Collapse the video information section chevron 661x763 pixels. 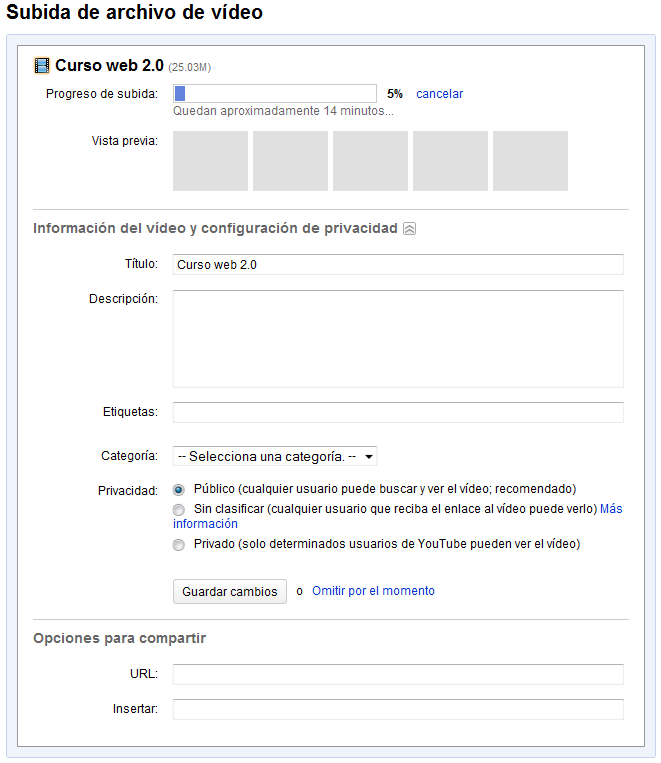pos(409,229)
